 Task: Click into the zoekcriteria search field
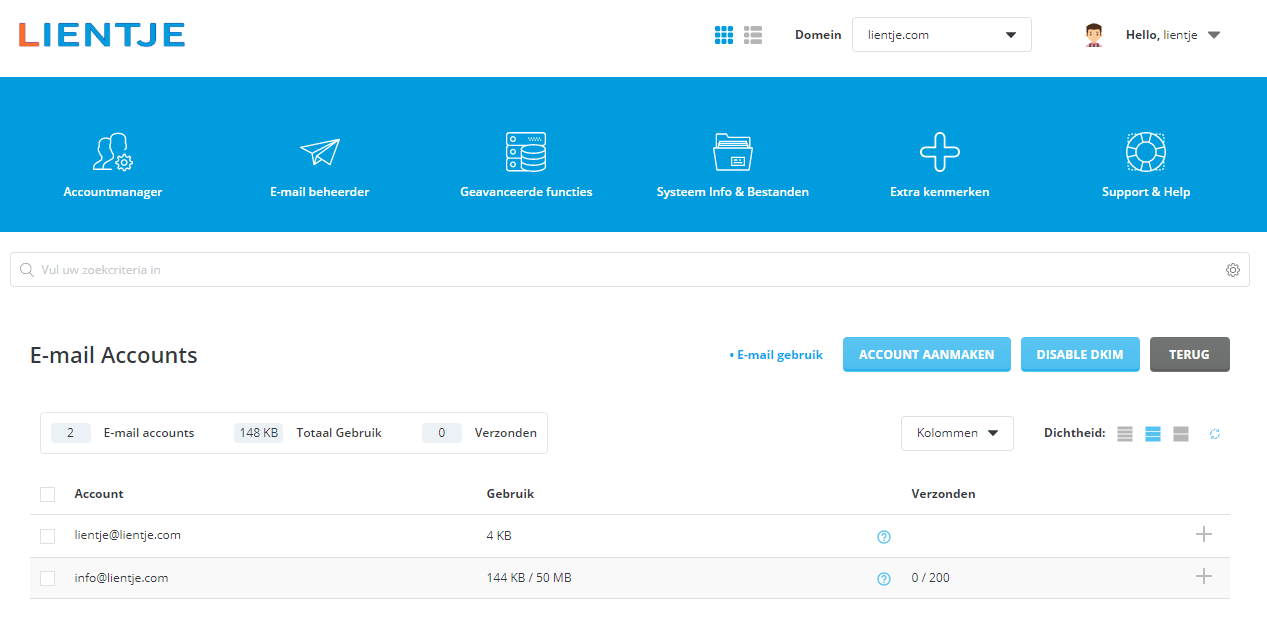pos(620,270)
